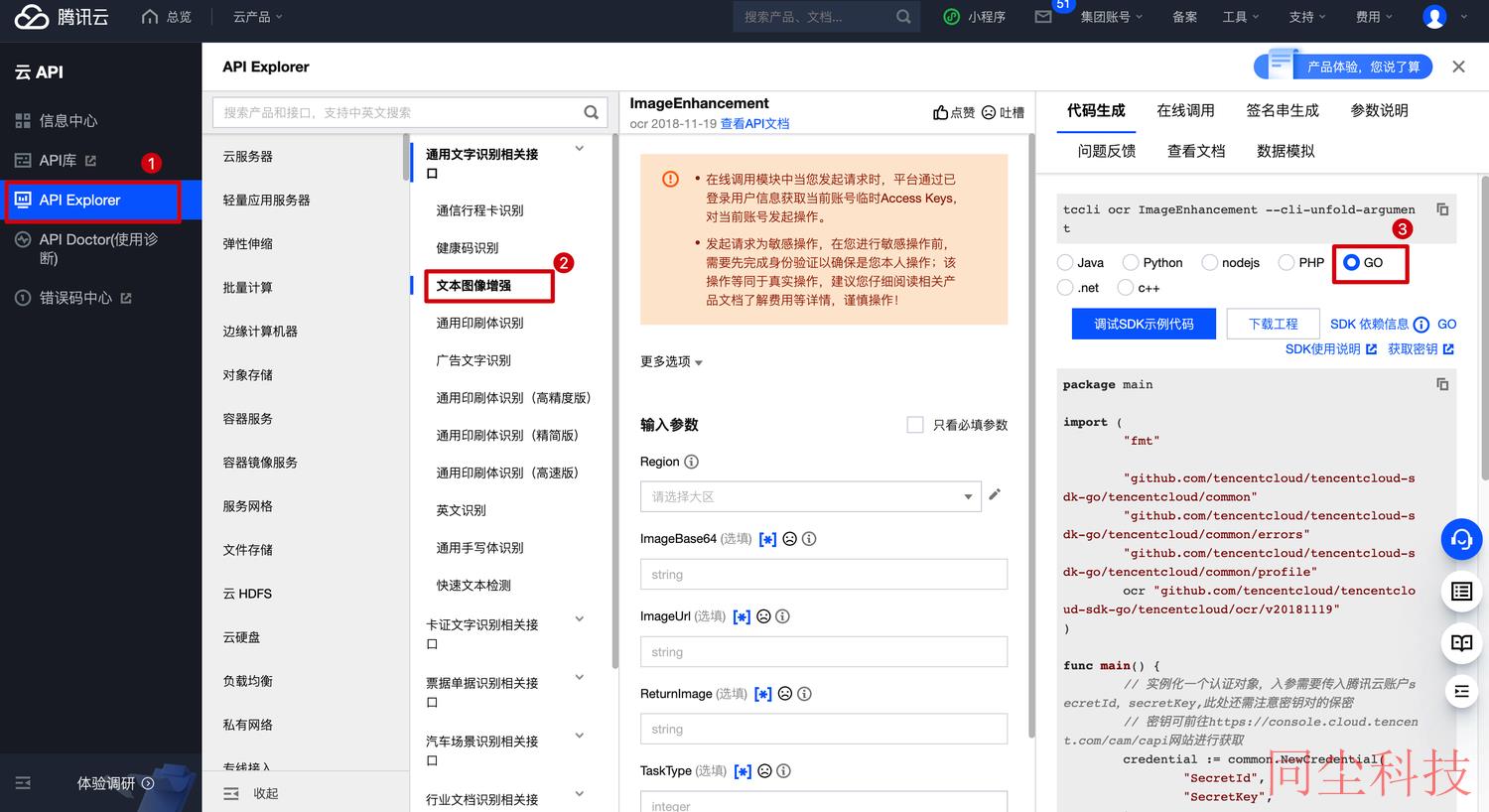Open the 总览 home icon
The width and height of the screenshot is (1489, 812).
150,17
